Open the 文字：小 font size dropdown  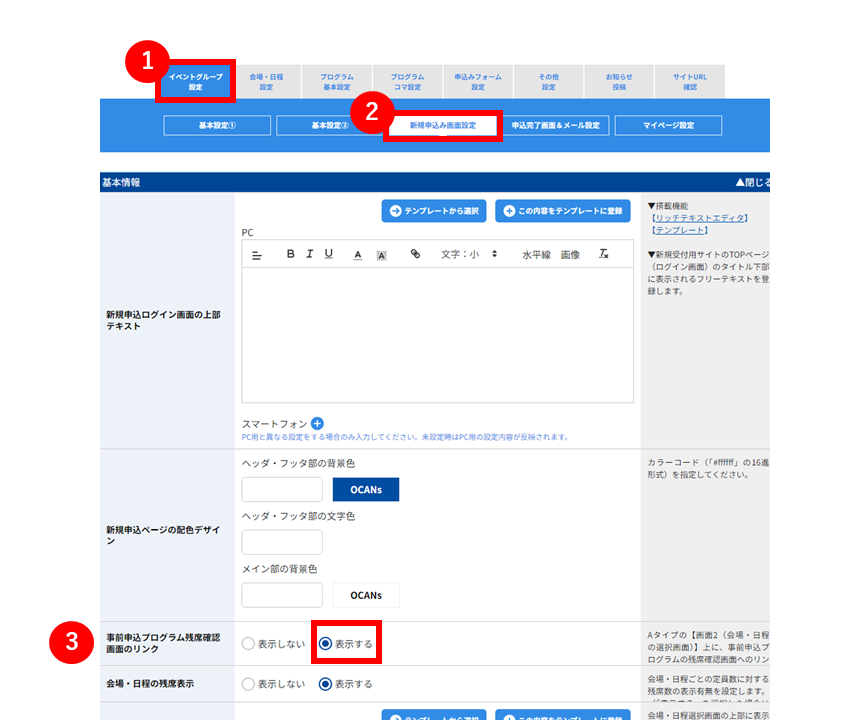pos(469,254)
